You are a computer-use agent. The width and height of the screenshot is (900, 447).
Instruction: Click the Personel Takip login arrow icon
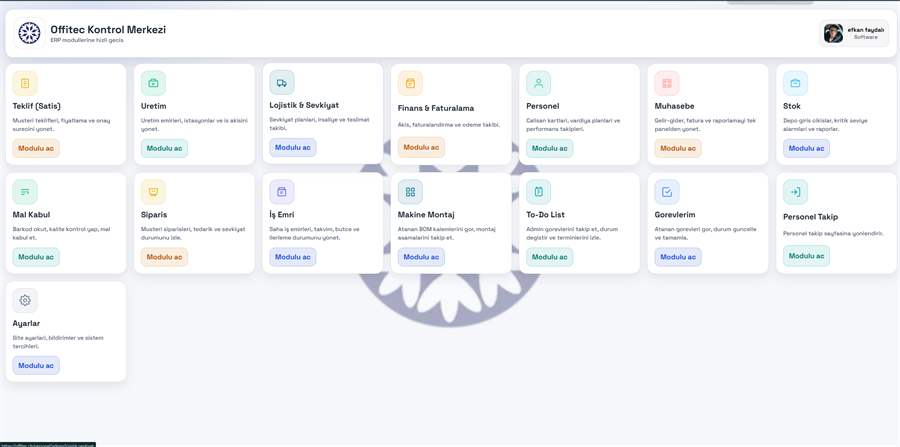795,192
